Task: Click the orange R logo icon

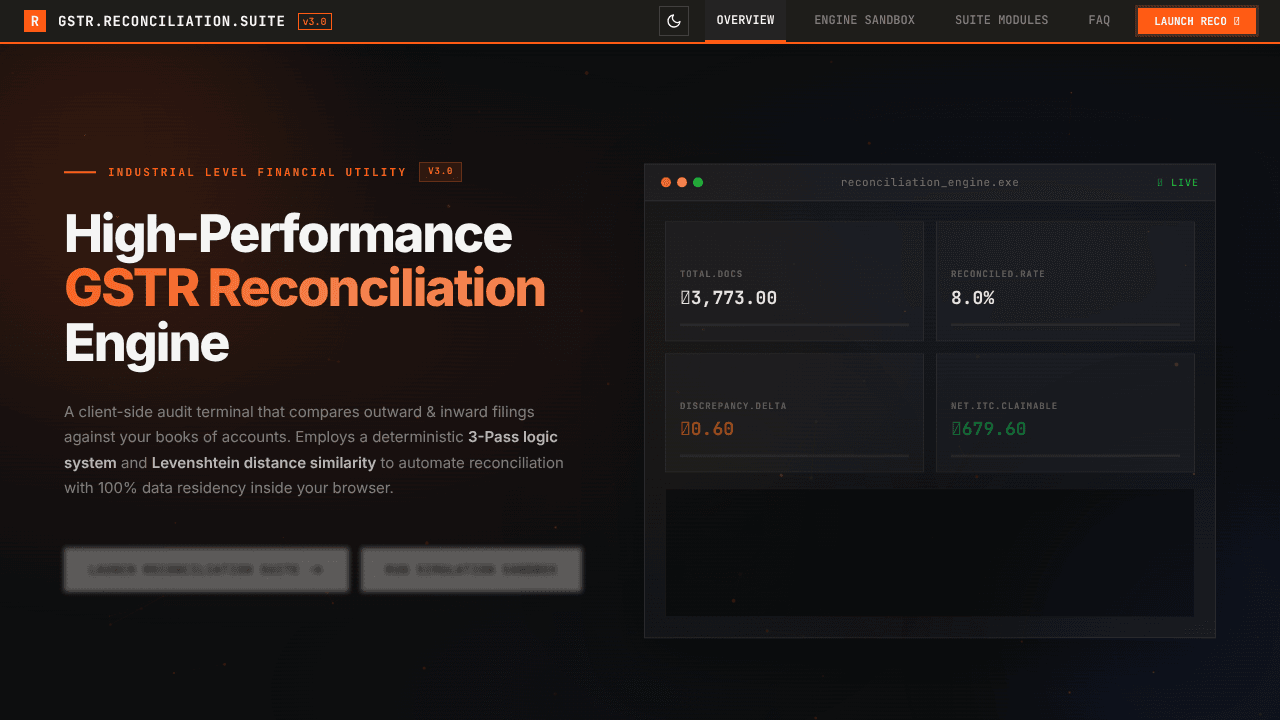Action: (35, 21)
